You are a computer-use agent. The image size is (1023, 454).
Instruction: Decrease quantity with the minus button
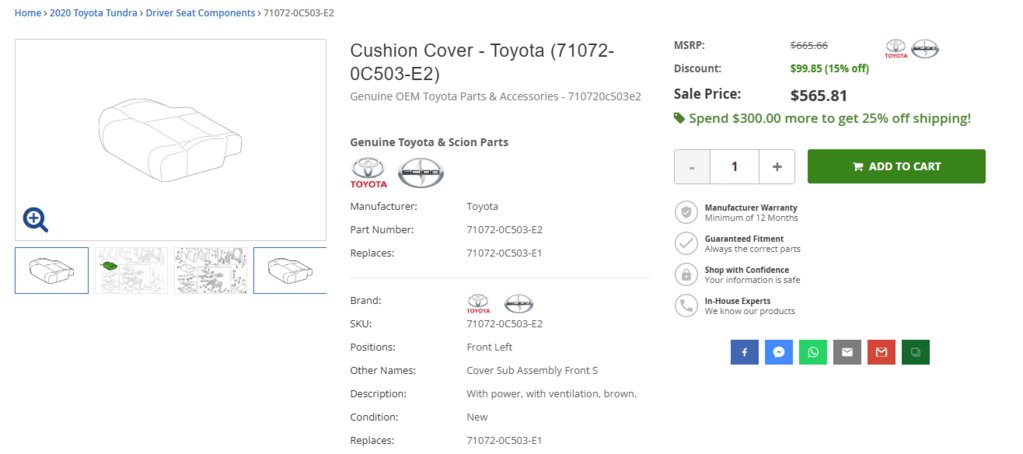[x=692, y=166]
